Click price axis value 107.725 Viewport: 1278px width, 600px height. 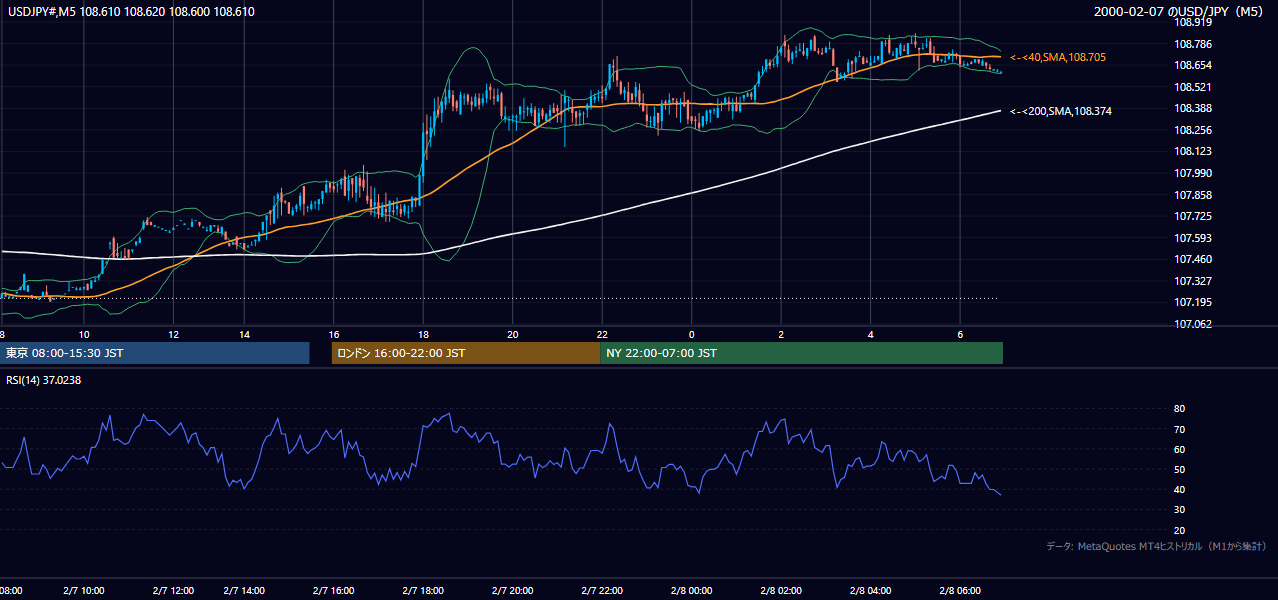1192,216
